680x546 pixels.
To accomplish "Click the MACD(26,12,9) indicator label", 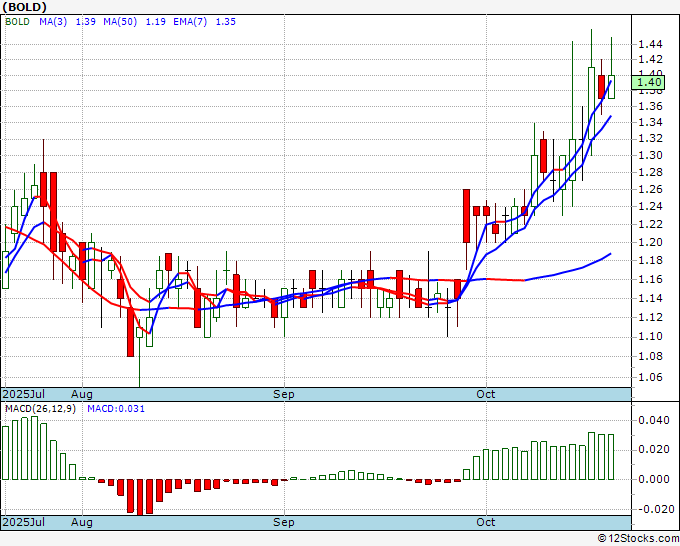I will pyautogui.click(x=40, y=409).
